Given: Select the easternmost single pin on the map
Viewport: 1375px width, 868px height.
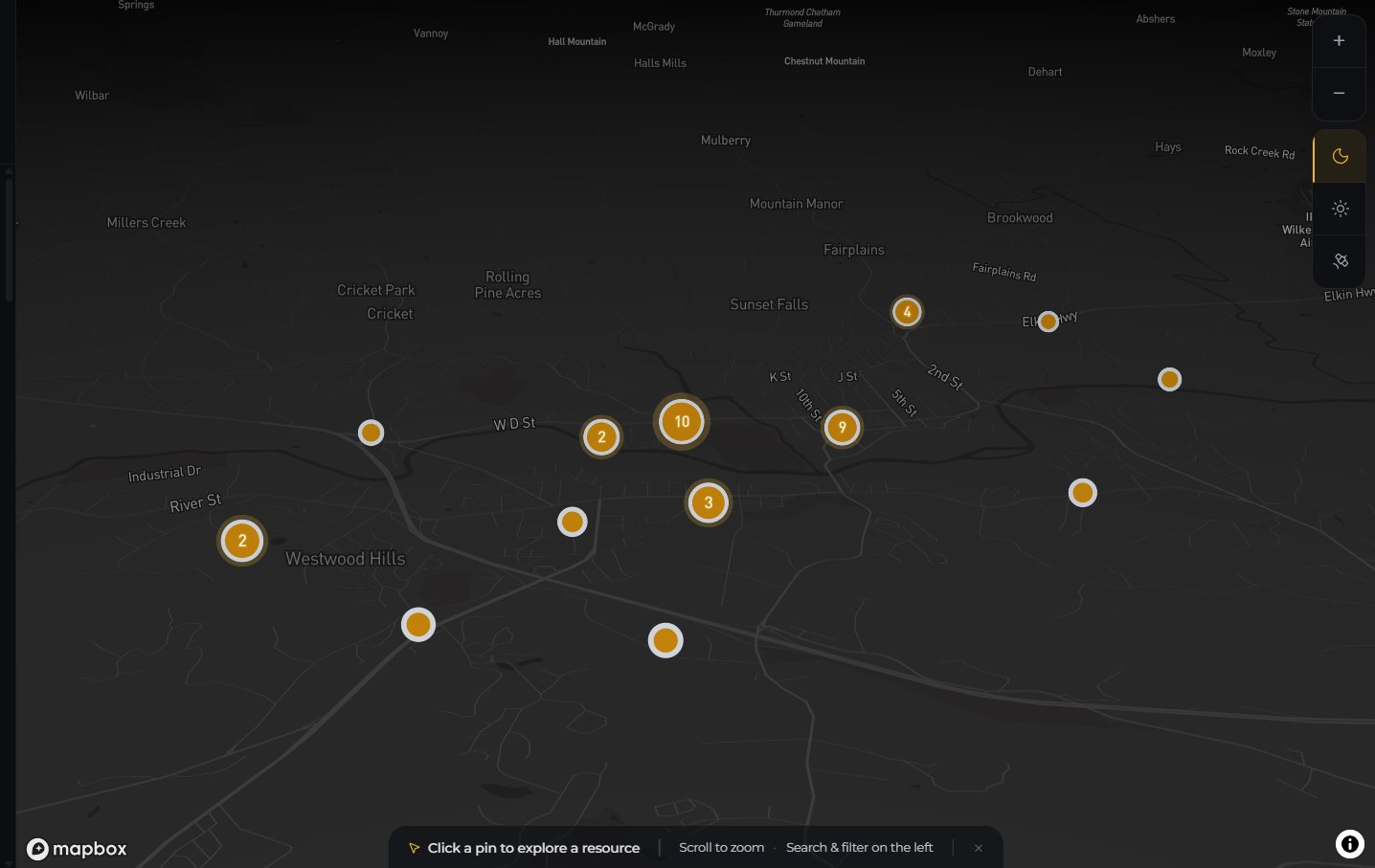Looking at the screenshot, I should click(x=1169, y=380).
